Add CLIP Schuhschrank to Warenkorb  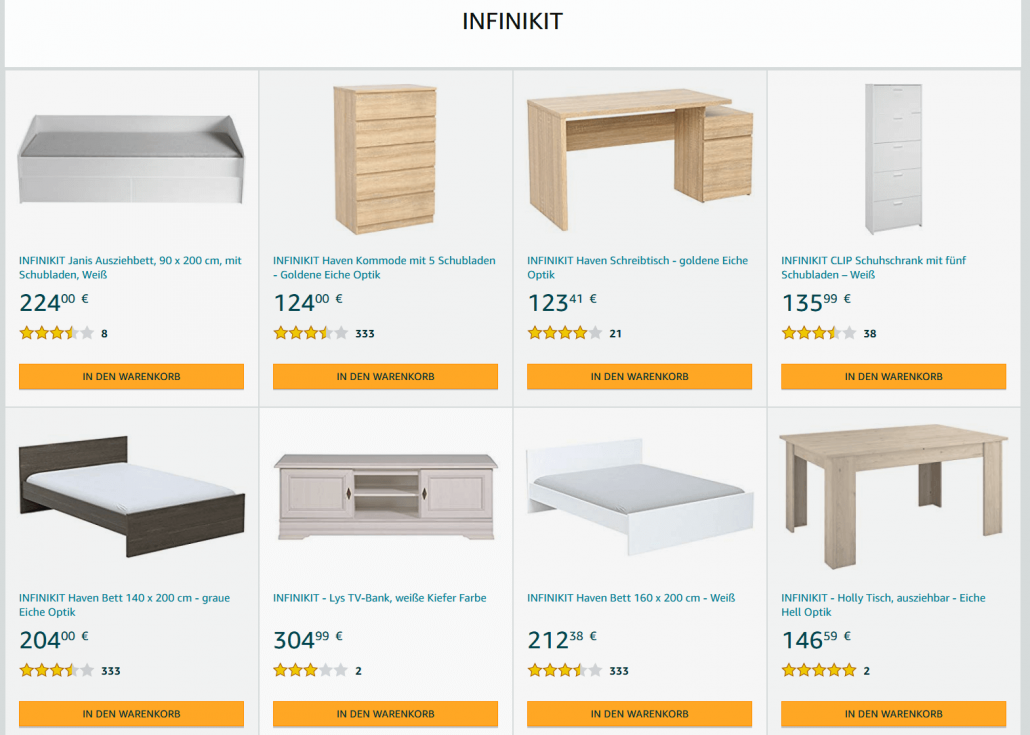893,377
